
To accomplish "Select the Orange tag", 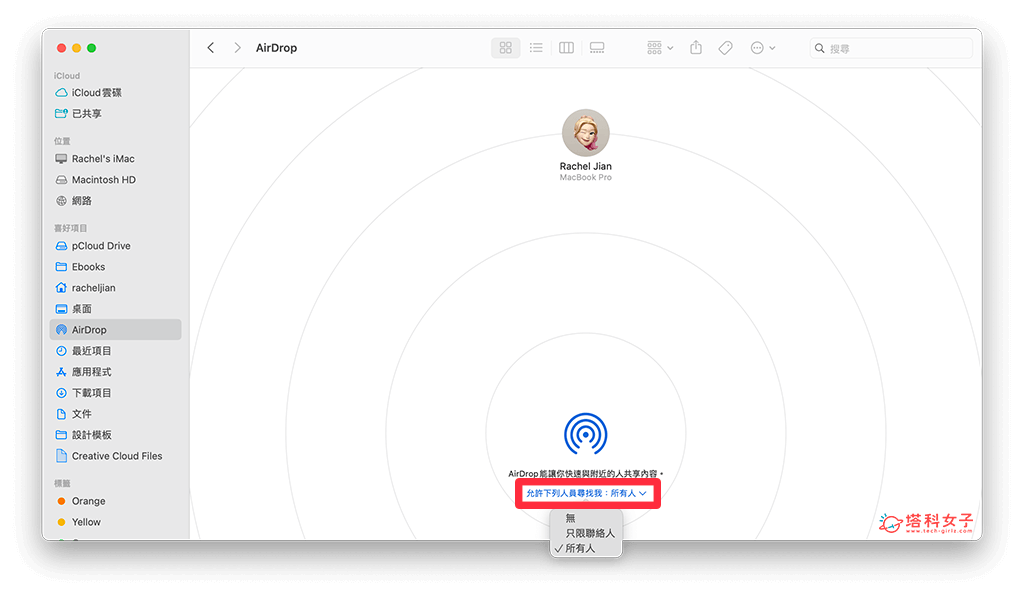I will tap(116, 501).
